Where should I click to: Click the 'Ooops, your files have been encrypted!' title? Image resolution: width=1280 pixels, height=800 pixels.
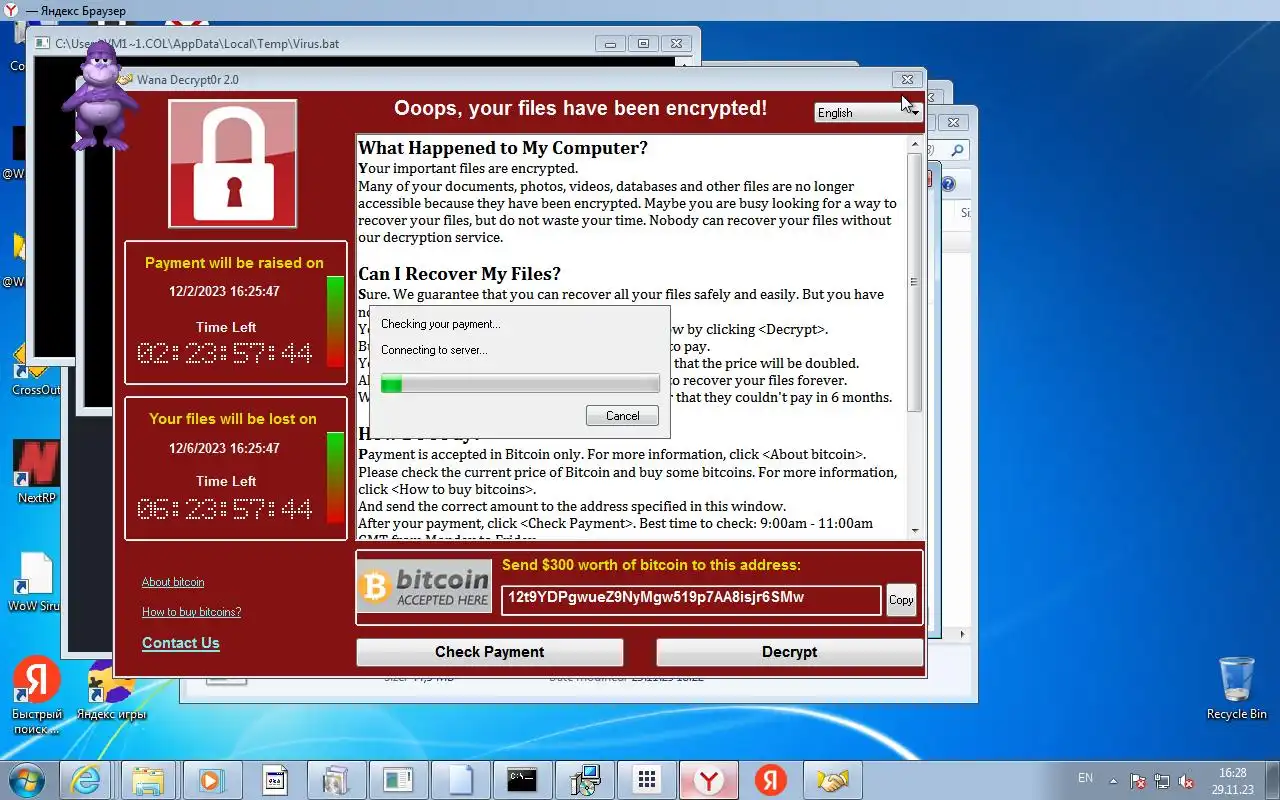(x=580, y=108)
